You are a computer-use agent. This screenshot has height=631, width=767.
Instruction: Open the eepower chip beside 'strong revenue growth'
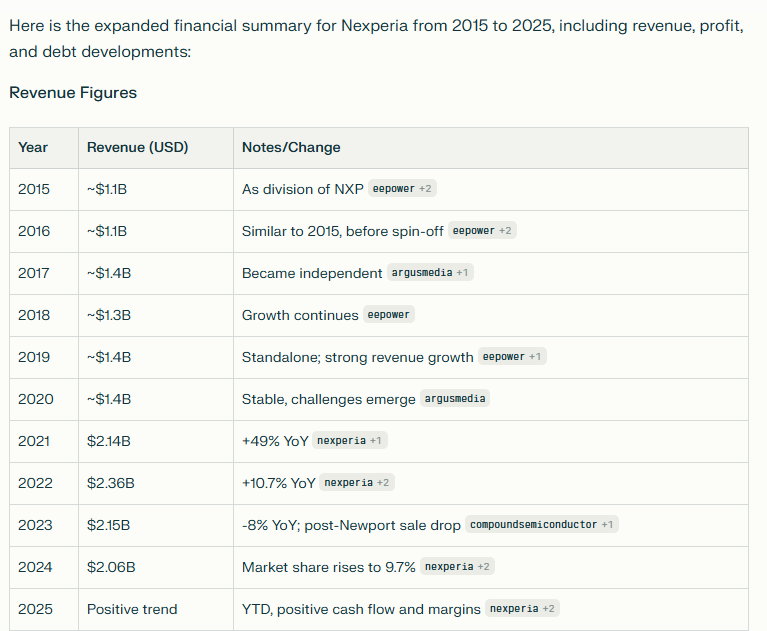(512, 357)
